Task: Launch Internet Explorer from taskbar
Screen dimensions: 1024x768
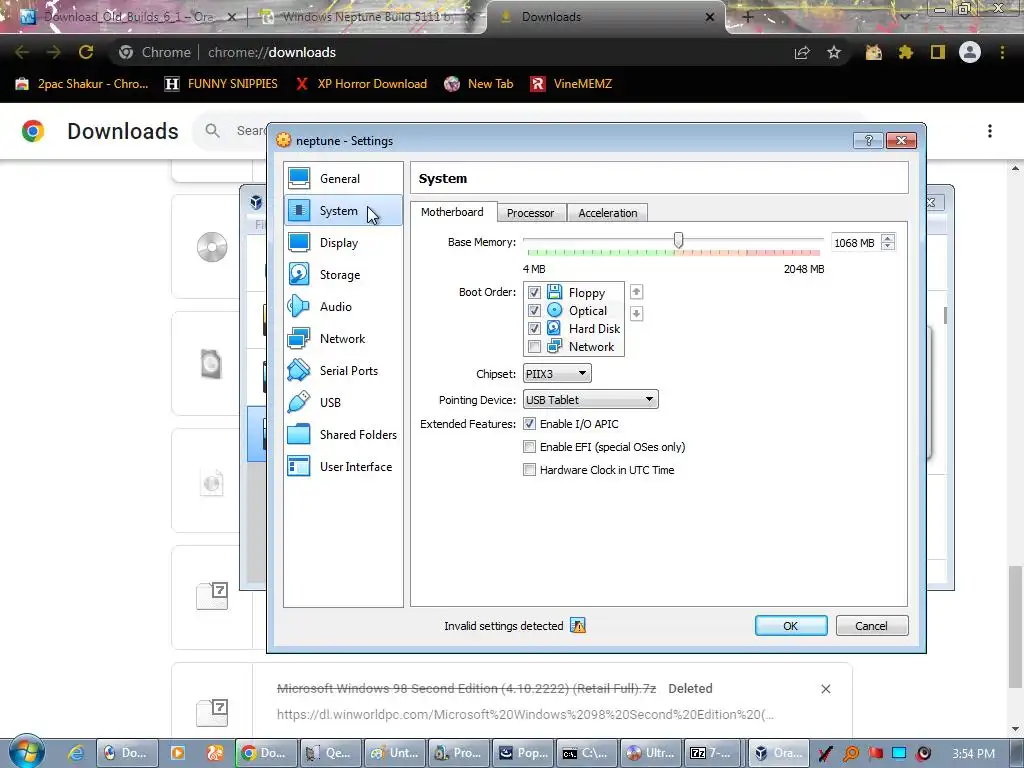Action: click(x=76, y=753)
